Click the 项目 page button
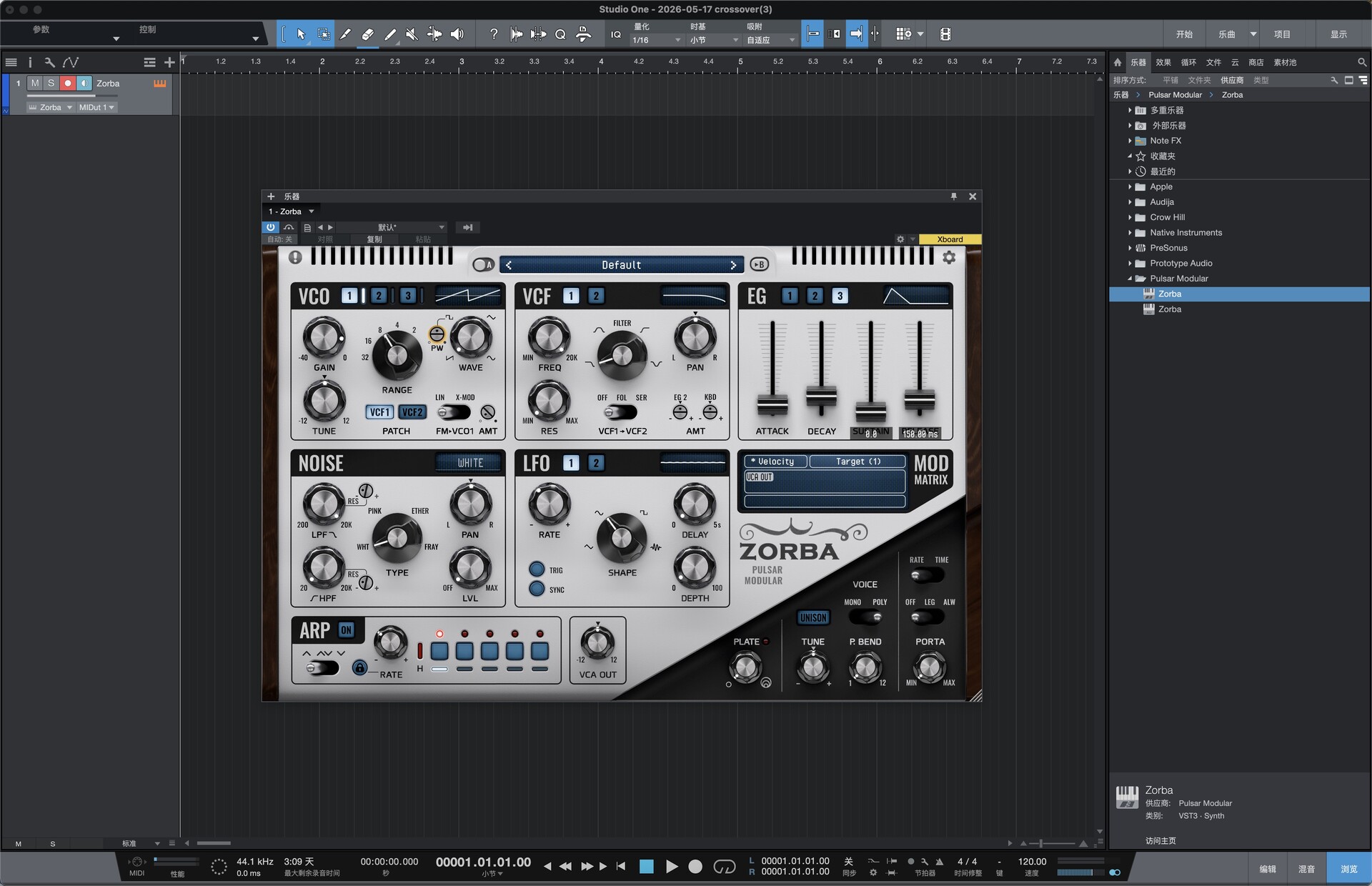 click(x=1282, y=34)
